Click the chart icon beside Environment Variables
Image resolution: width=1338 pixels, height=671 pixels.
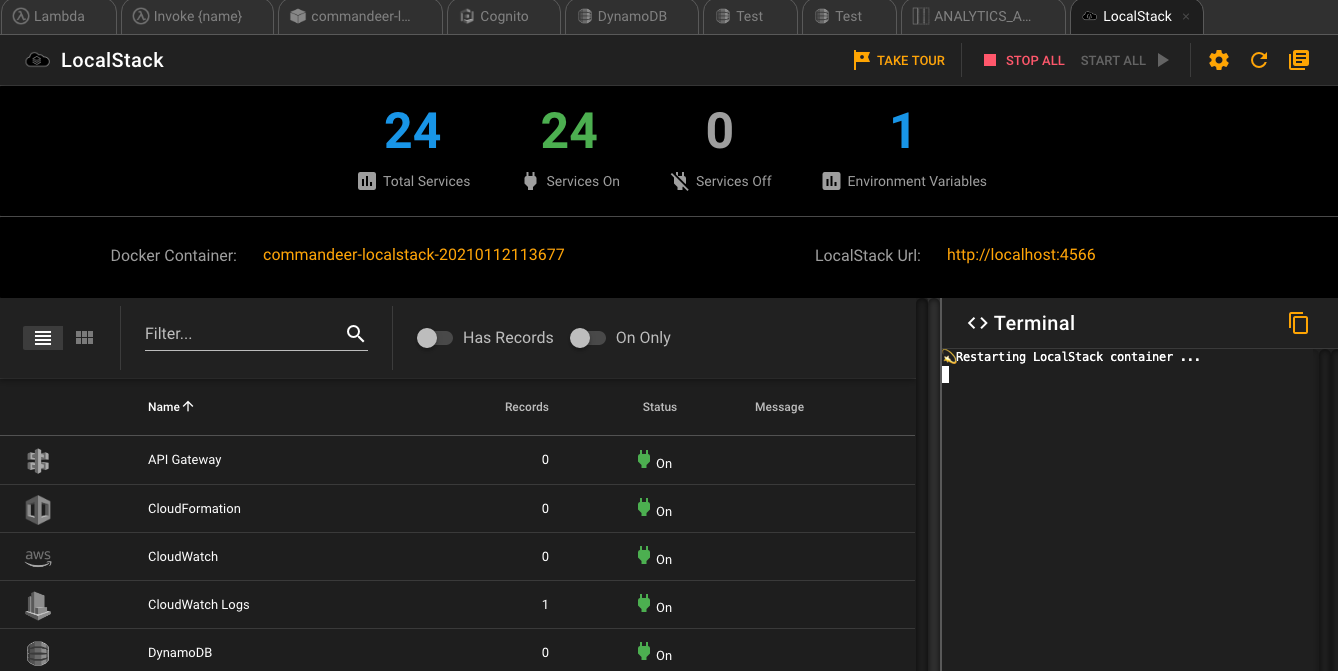[831, 181]
